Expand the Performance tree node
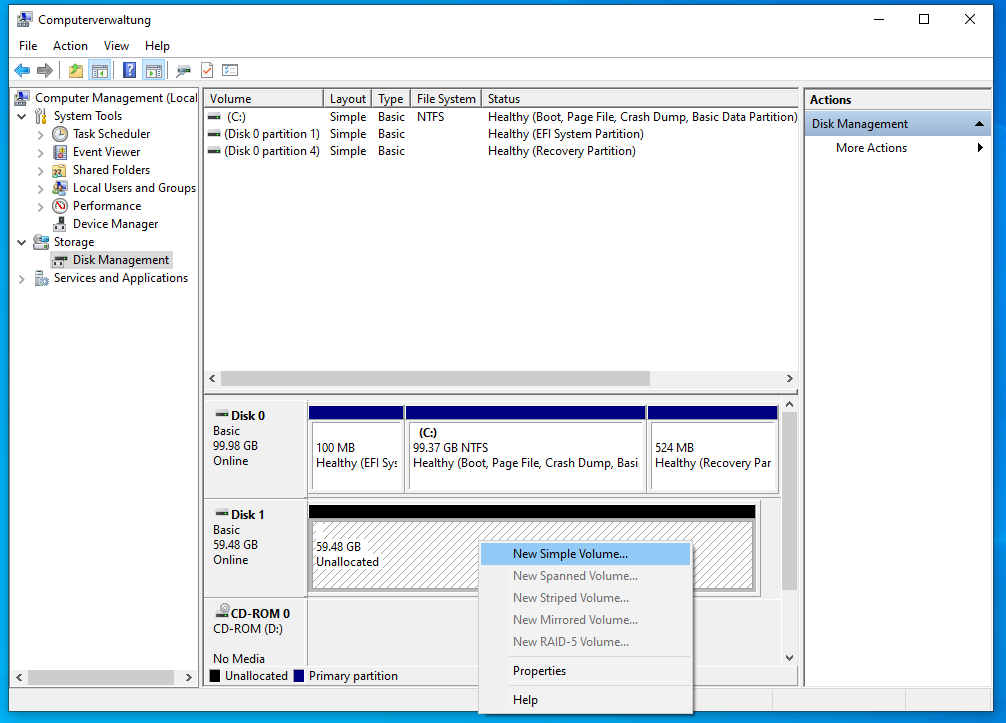The image size is (1006, 723). [x=40, y=206]
